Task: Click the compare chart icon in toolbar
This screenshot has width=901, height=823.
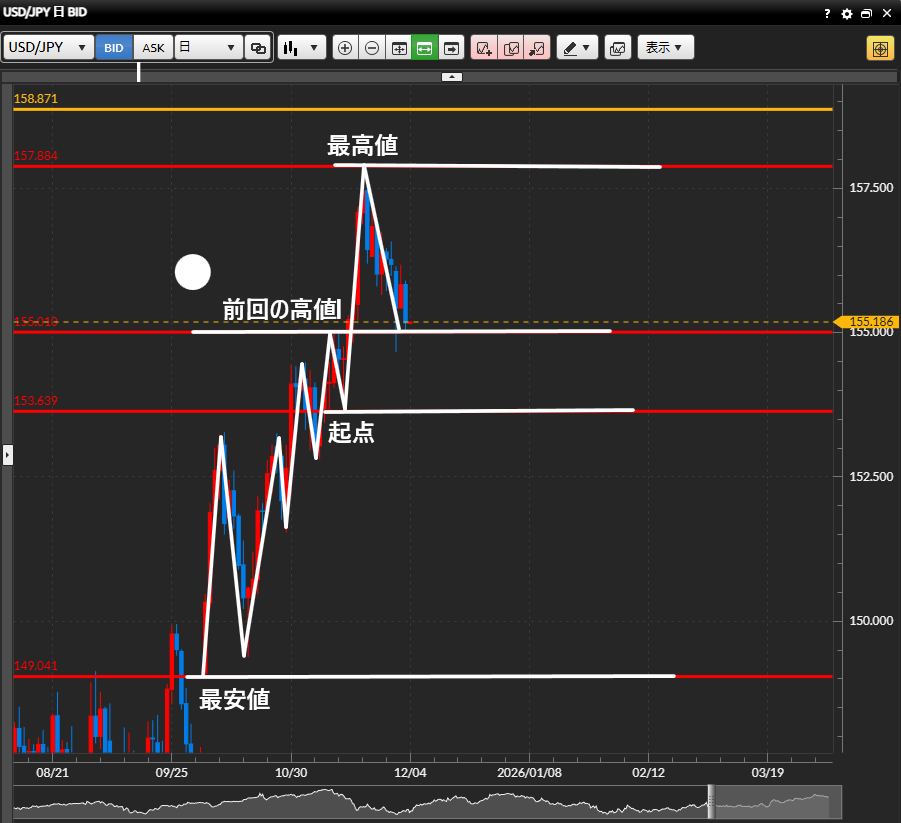Action: tap(511, 48)
